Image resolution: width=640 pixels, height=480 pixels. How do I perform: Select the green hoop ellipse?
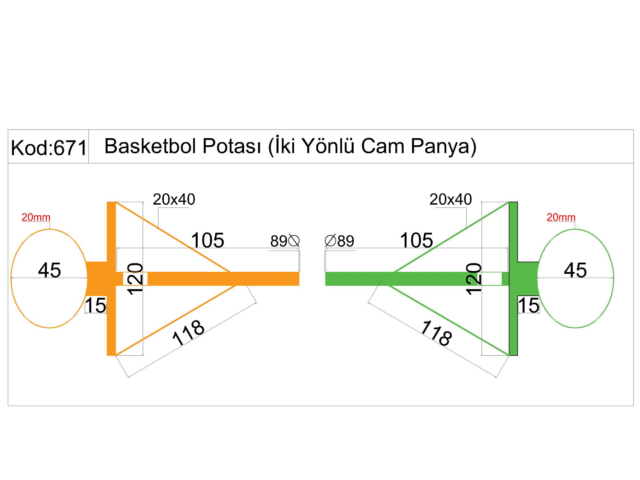(x=576, y=278)
